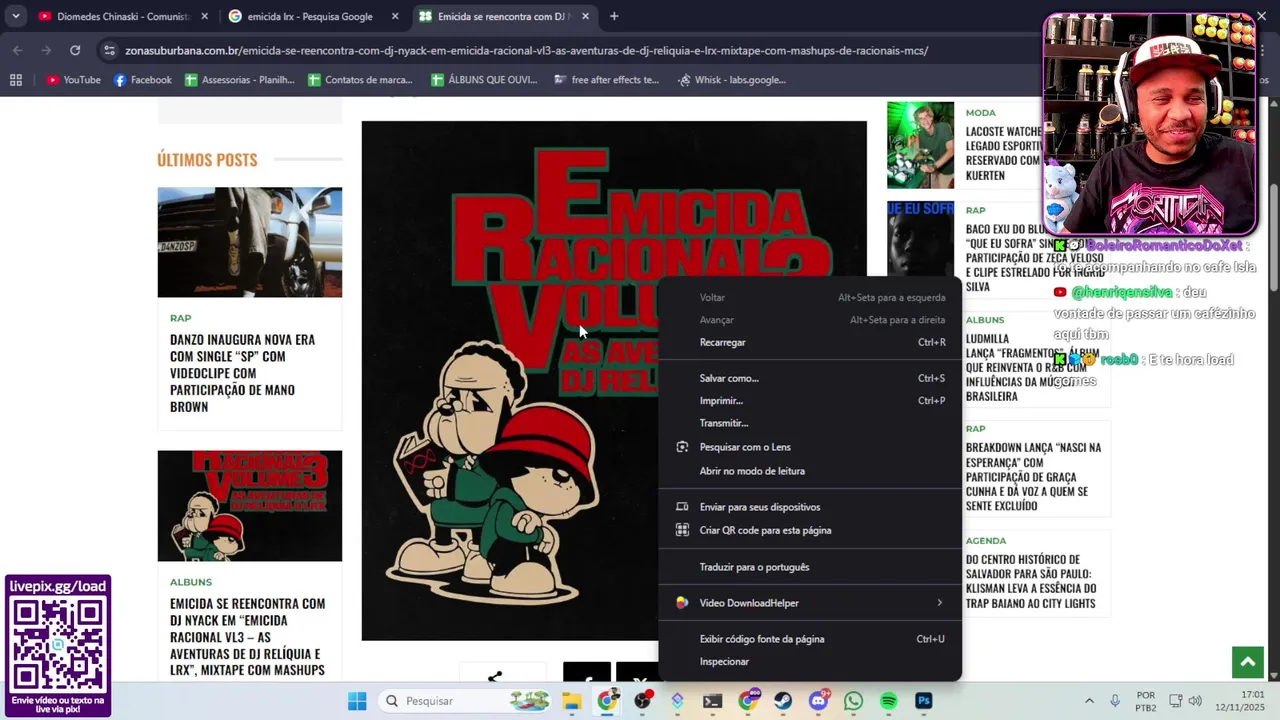
Task: Select Traduzir para o português
Action: (810, 567)
